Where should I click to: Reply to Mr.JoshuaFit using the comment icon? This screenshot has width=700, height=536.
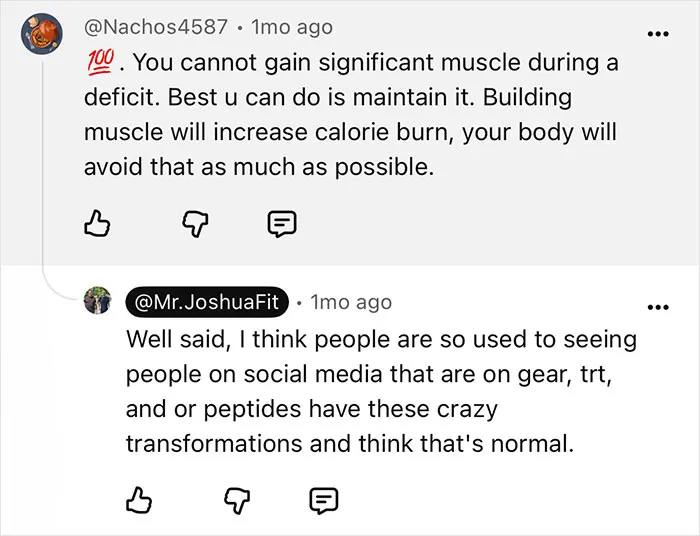tap(324, 500)
